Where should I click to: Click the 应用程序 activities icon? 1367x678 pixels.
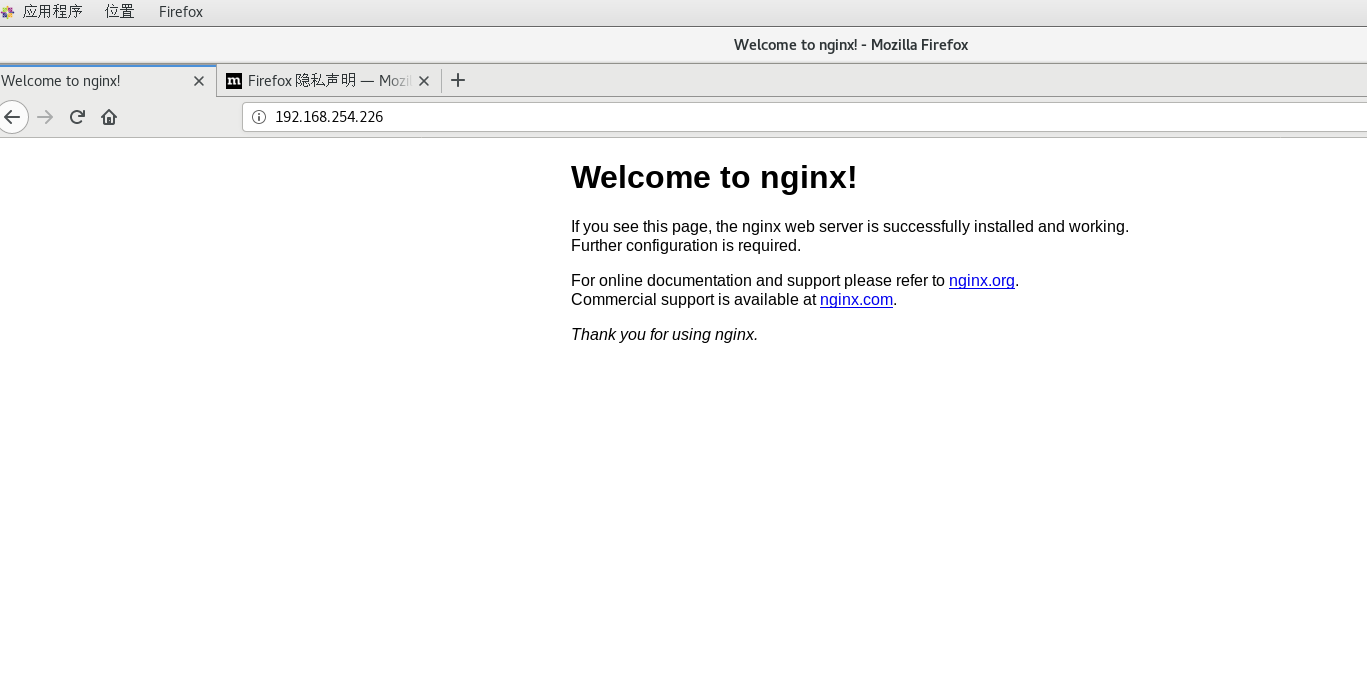(x=8, y=12)
